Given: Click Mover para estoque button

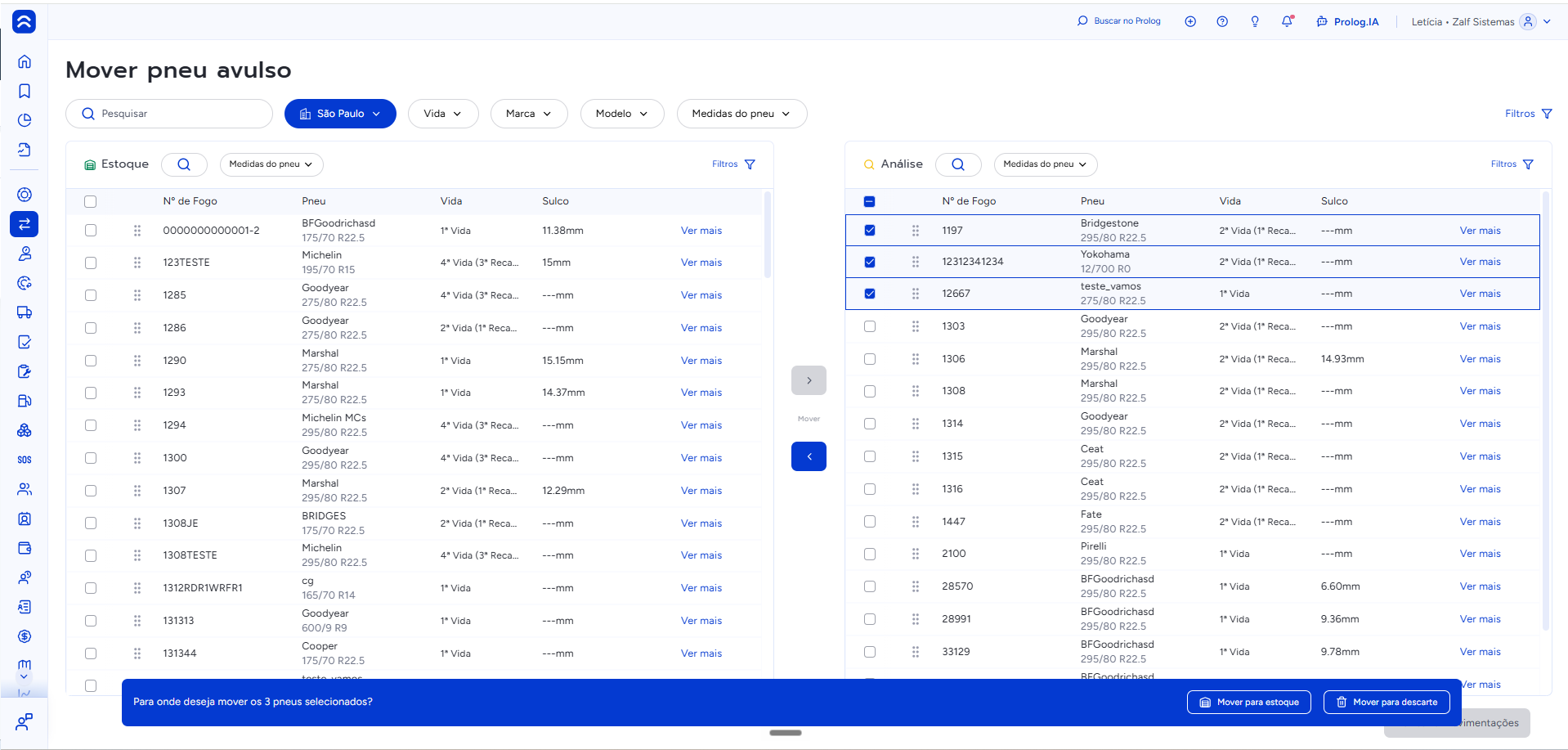Looking at the screenshot, I should click(1249, 702).
